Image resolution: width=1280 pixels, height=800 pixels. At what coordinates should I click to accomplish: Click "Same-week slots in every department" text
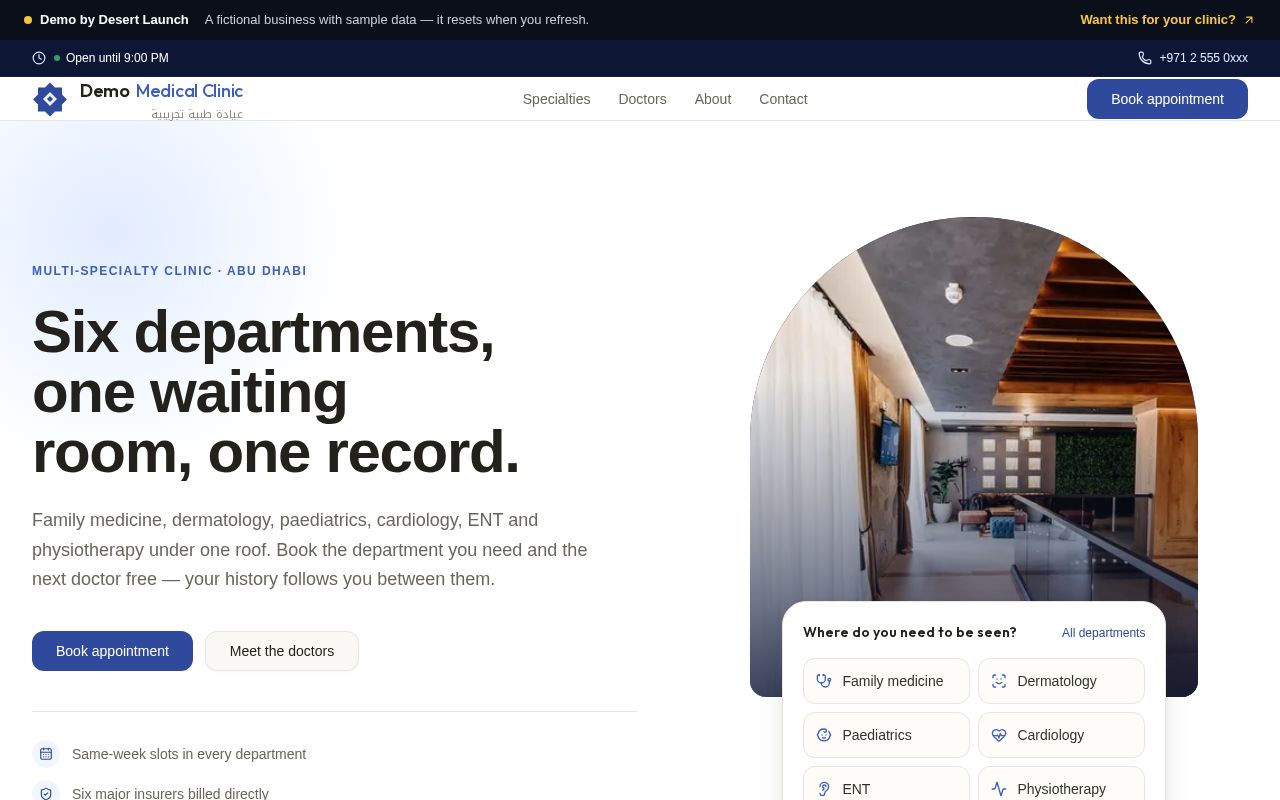point(189,754)
